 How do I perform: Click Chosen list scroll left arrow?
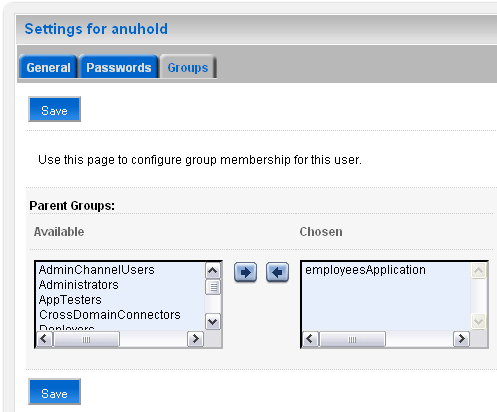(310, 339)
